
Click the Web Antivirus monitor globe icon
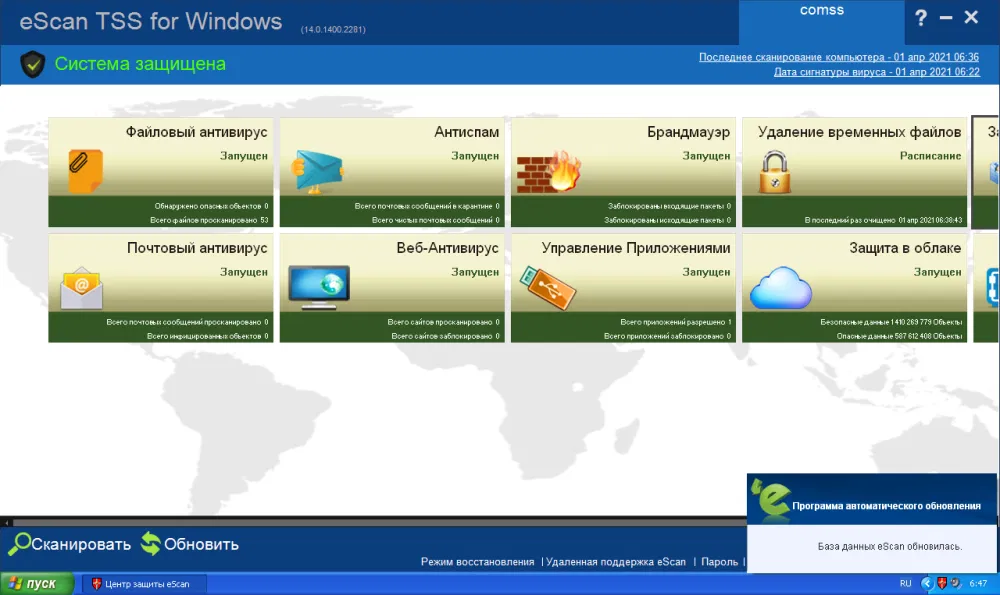tap(319, 288)
